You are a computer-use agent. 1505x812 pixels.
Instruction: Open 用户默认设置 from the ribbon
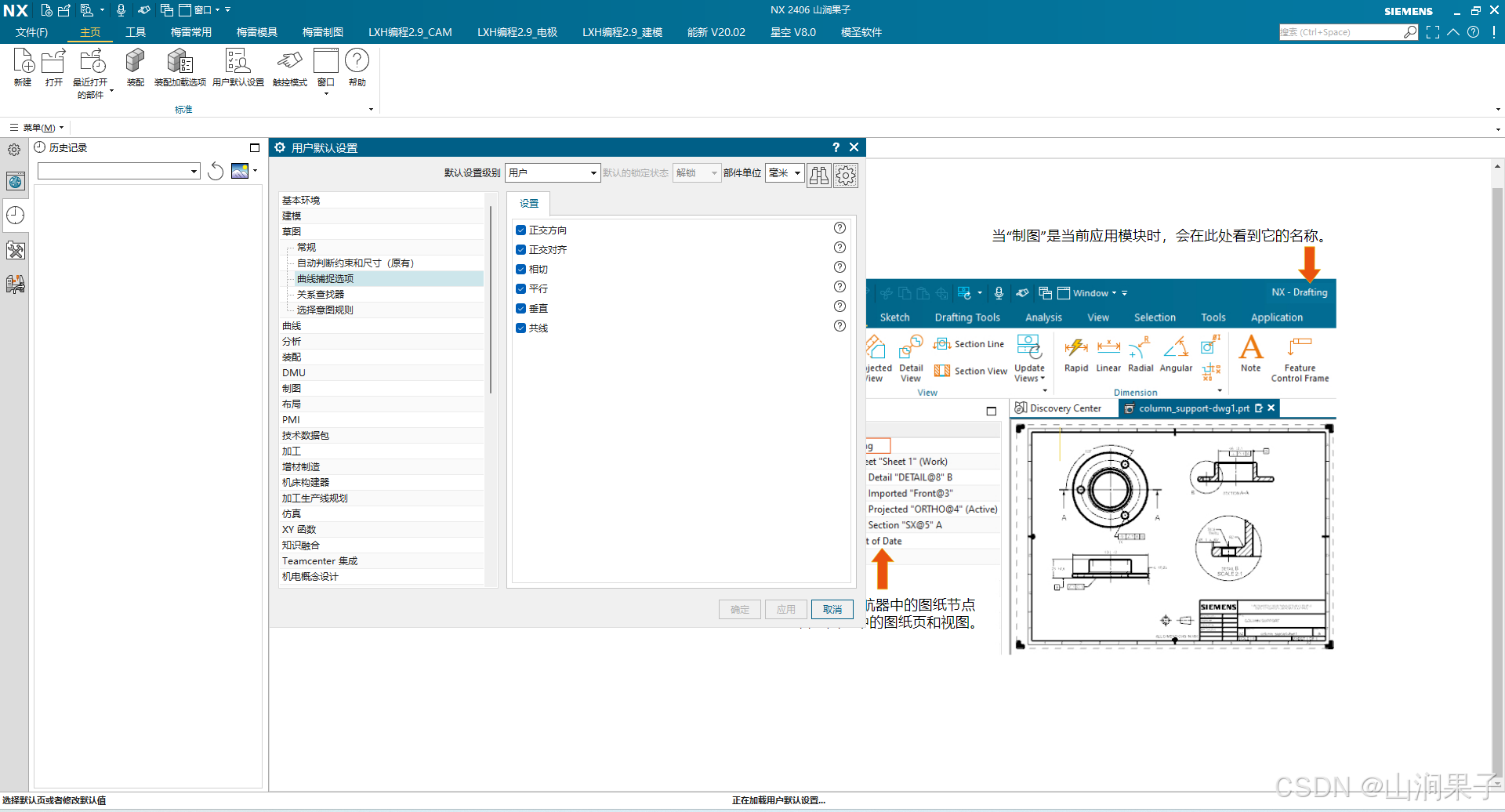238,67
